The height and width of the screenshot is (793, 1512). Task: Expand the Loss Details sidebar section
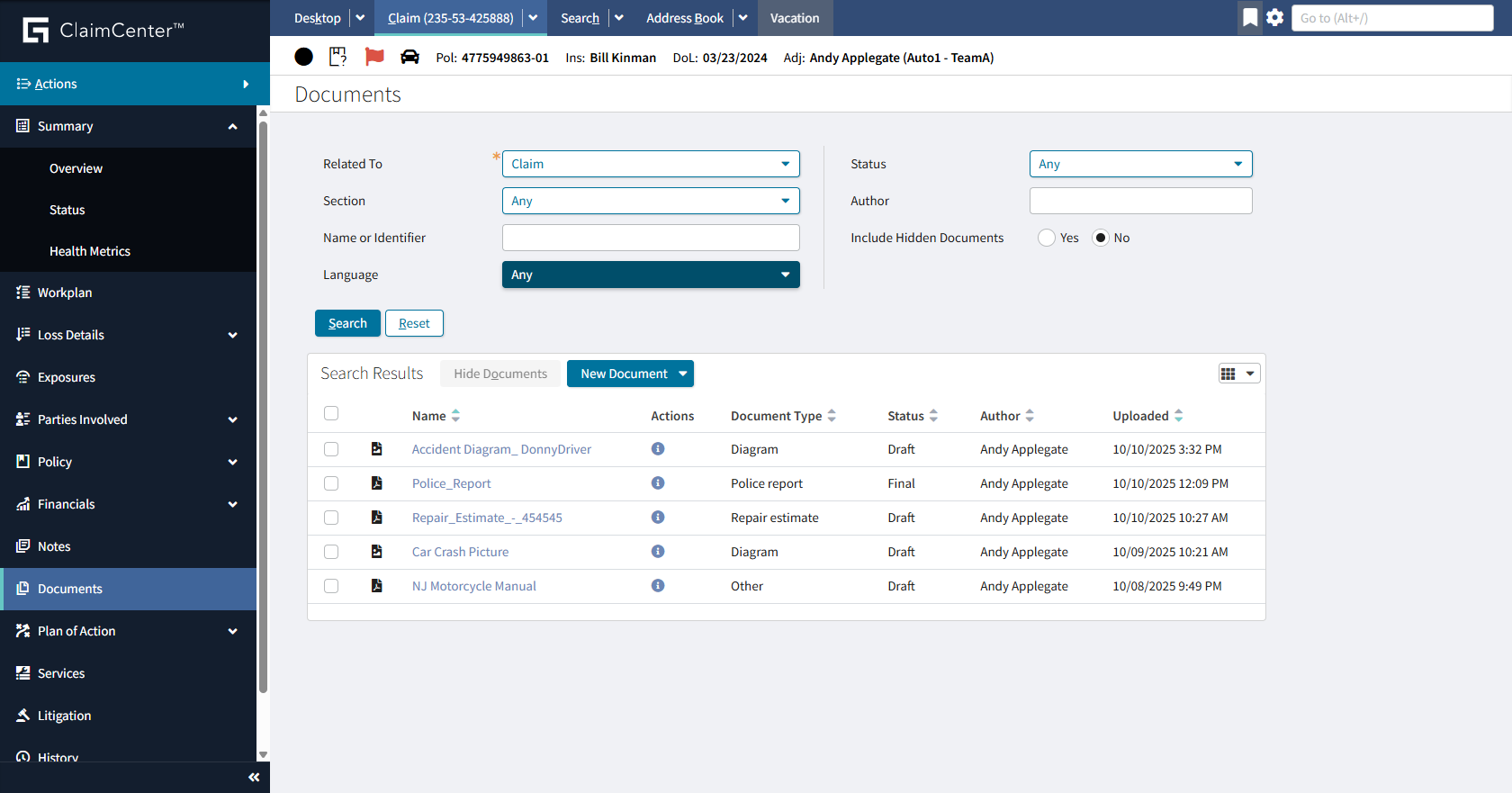[233, 335]
